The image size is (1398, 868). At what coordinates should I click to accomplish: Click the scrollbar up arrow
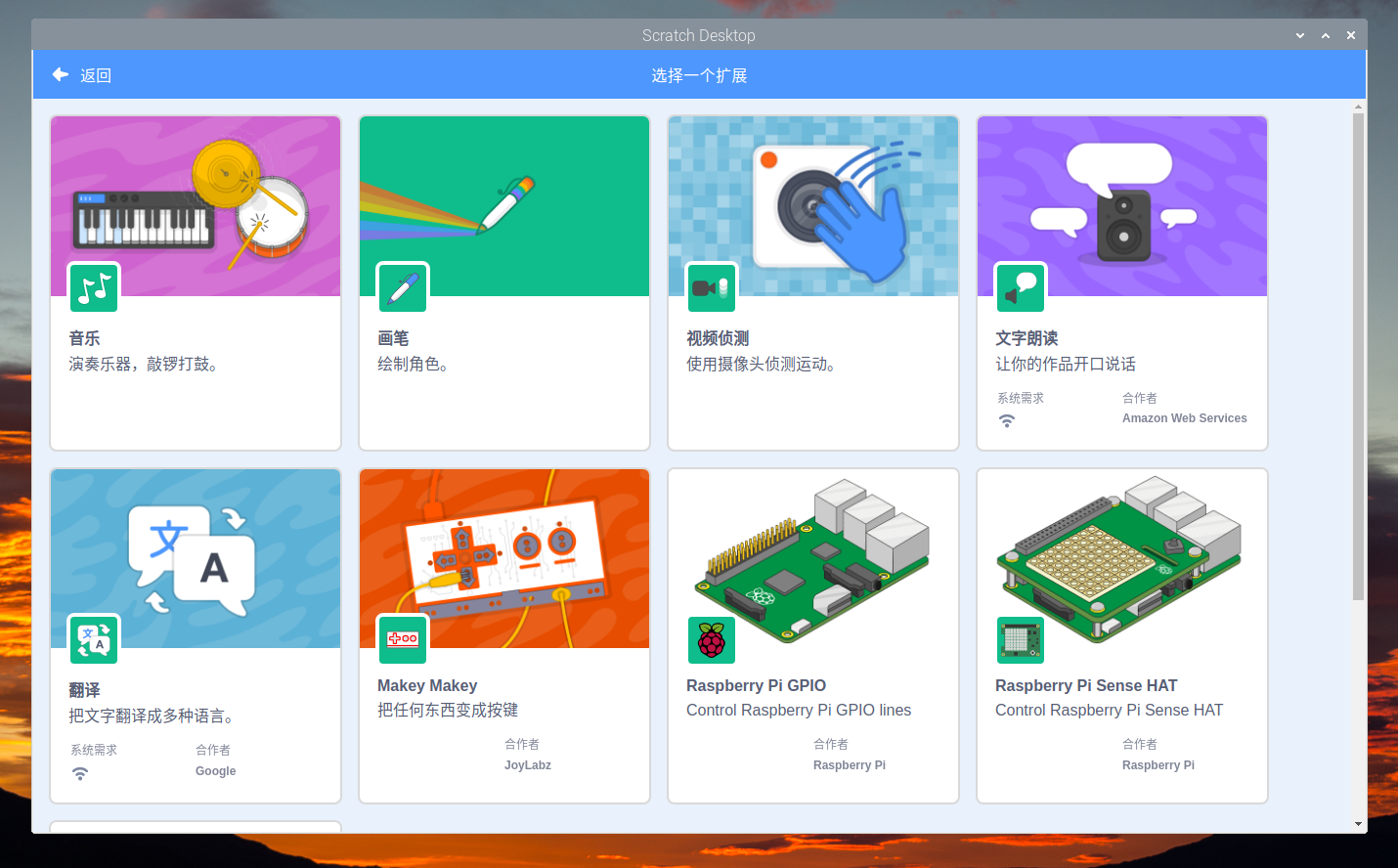tap(1358, 106)
